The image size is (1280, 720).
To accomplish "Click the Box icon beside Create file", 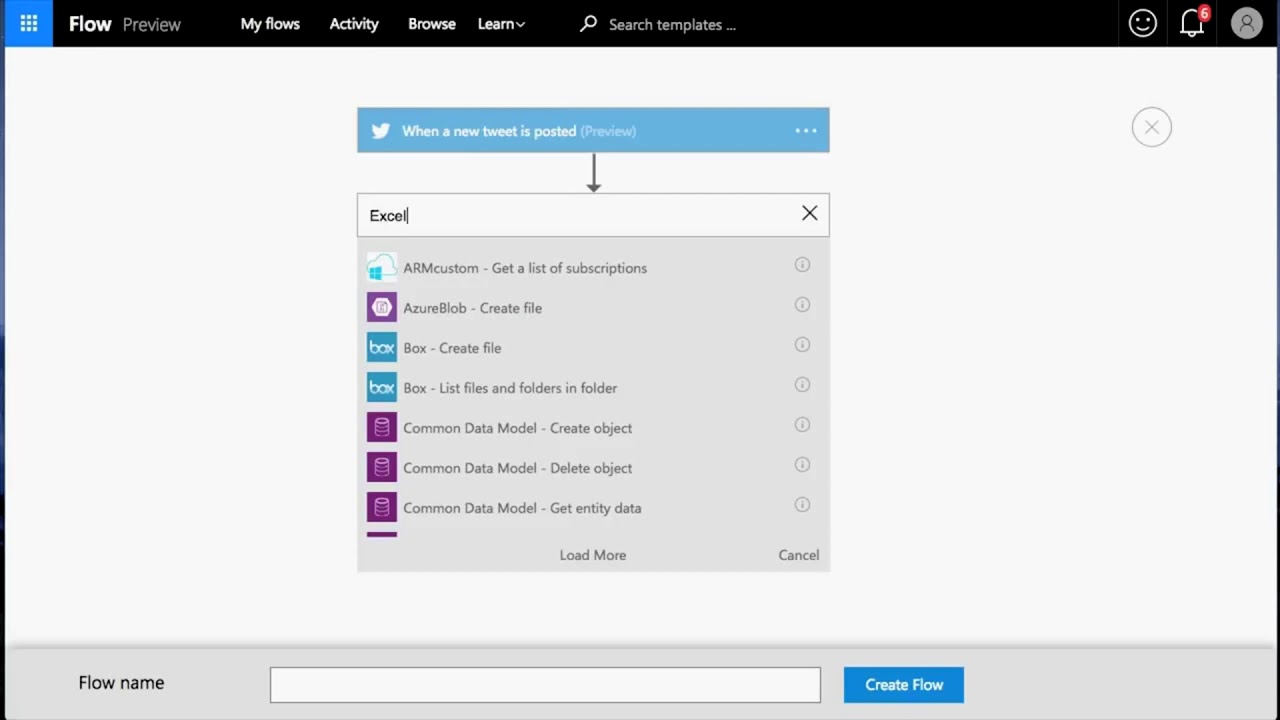I will click(x=381, y=348).
